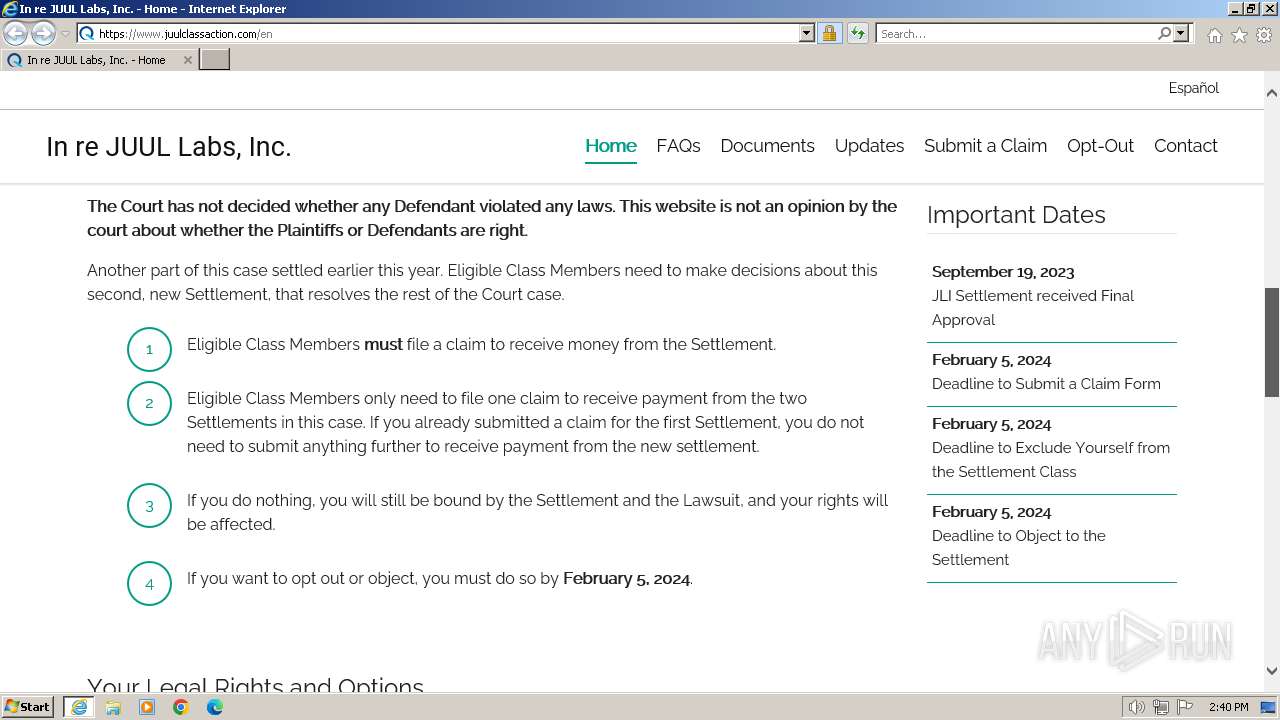Click the numbered circle 1
The height and width of the screenshot is (720, 1280).
(x=149, y=349)
